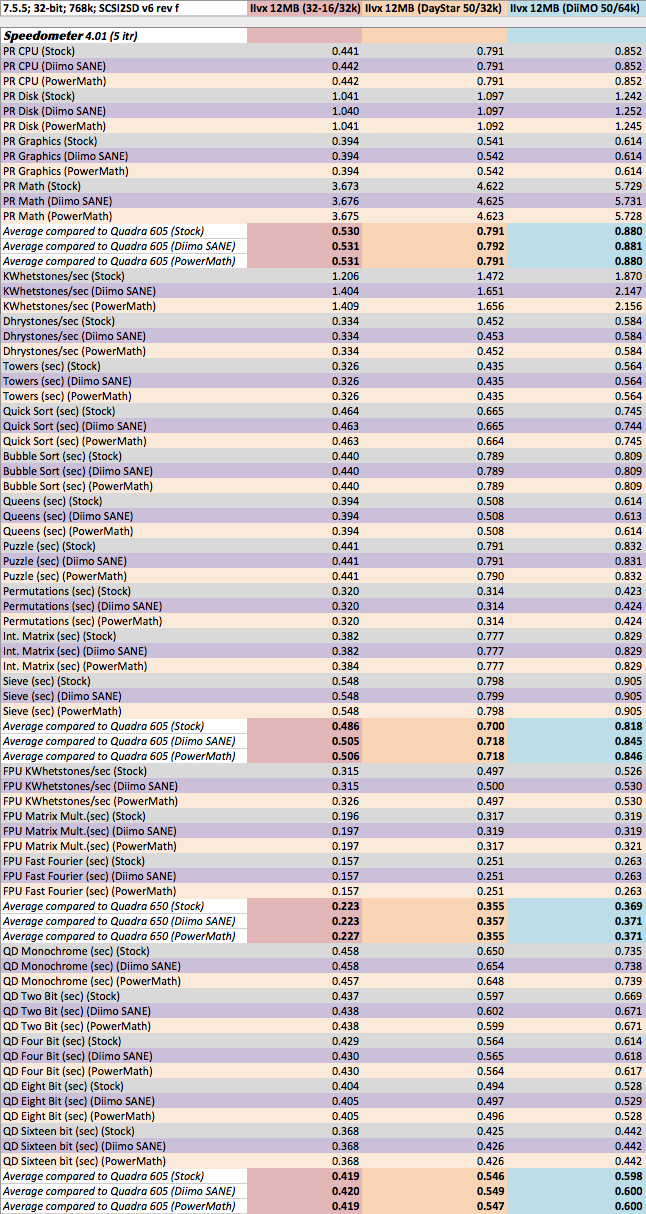Click the 1.092 PR Disk value
This screenshot has width=646, height=1214.
click(489, 126)
